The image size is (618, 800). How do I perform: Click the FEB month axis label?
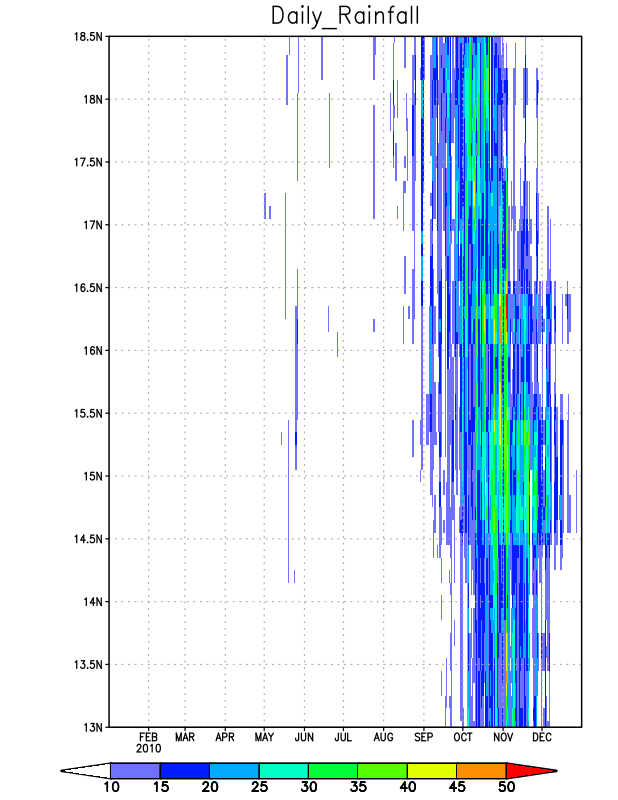[x=149, y=738]
